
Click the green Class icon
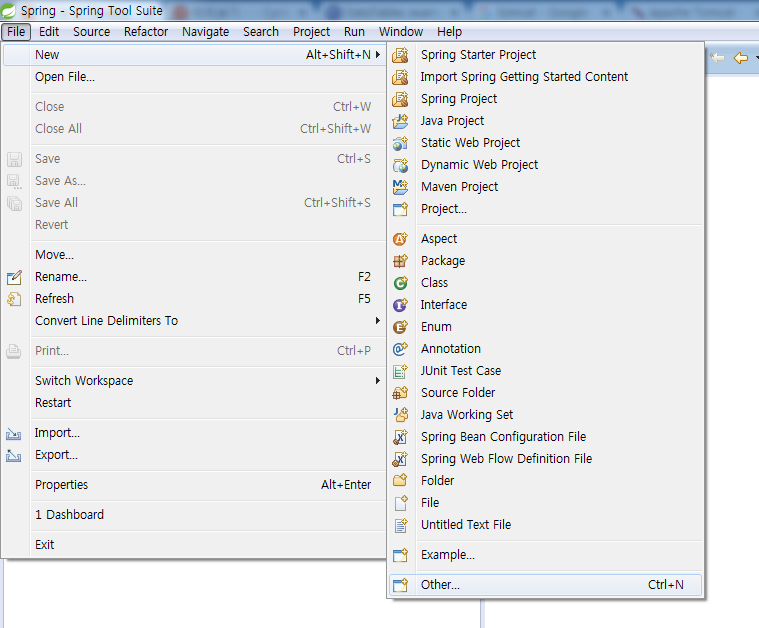point(400,283)
